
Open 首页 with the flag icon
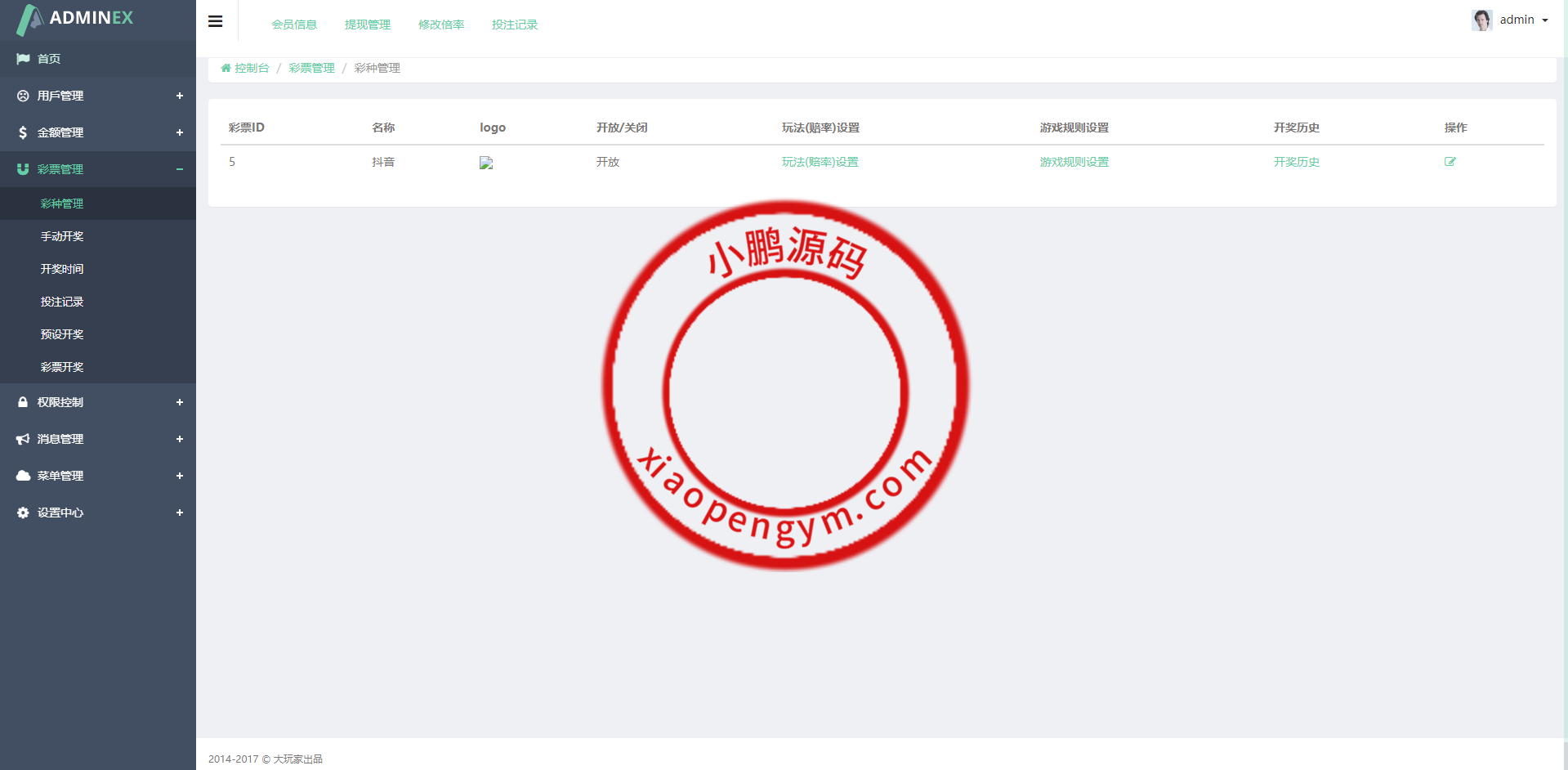pos(49,59)
